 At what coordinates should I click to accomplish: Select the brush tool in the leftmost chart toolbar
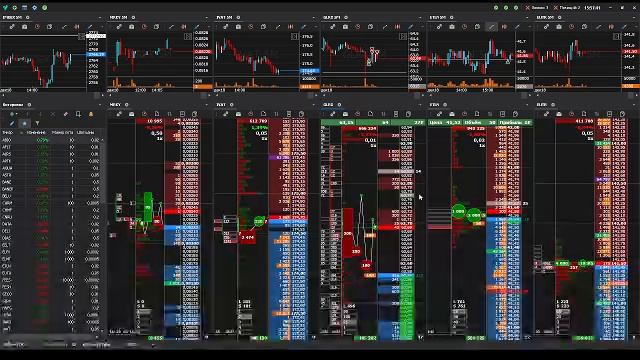coord(90,27)
